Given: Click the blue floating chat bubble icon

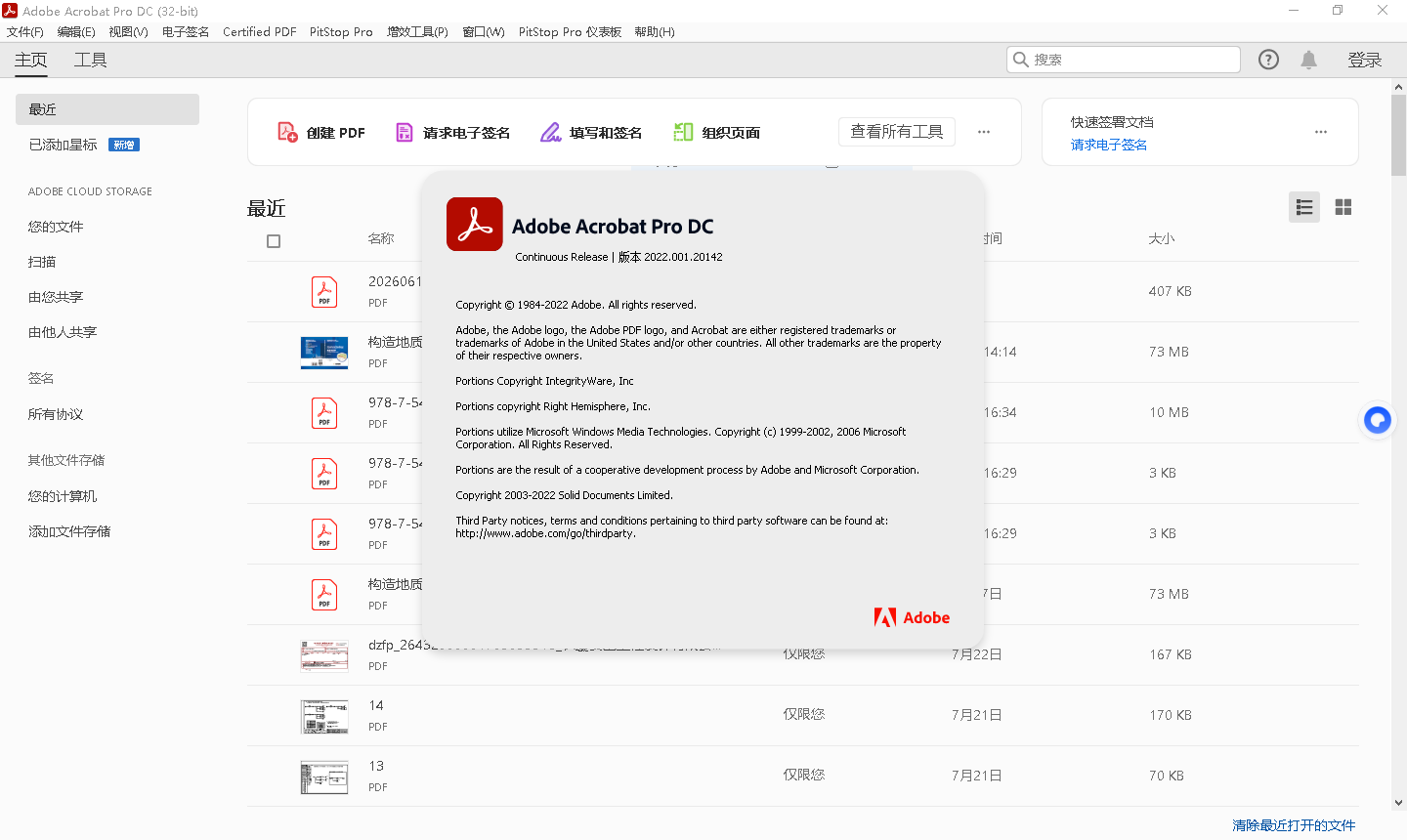Looking at the screenshot, I should click(x=1378, y=420).
